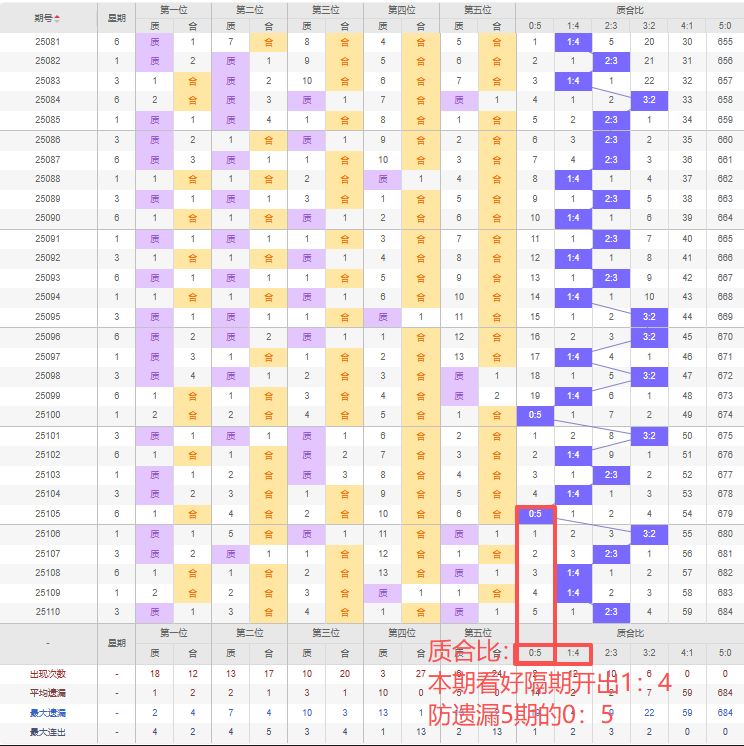The height and width of the screenshot is (746, 744).
Task: Click highlighted 0:5 cell in row 25105
Action: click(535, 514)
